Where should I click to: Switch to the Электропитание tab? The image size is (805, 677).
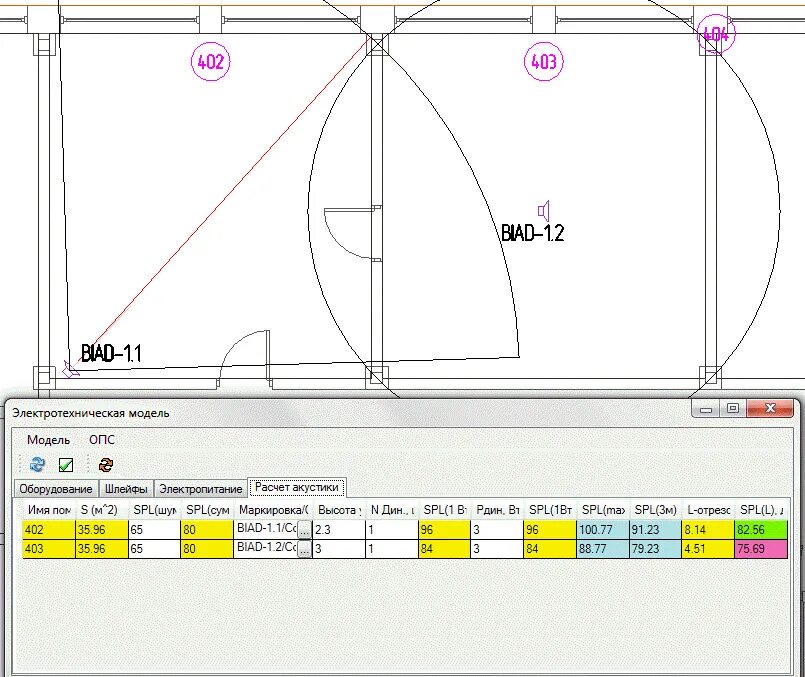pyautogui.click(x=201, y=489)
